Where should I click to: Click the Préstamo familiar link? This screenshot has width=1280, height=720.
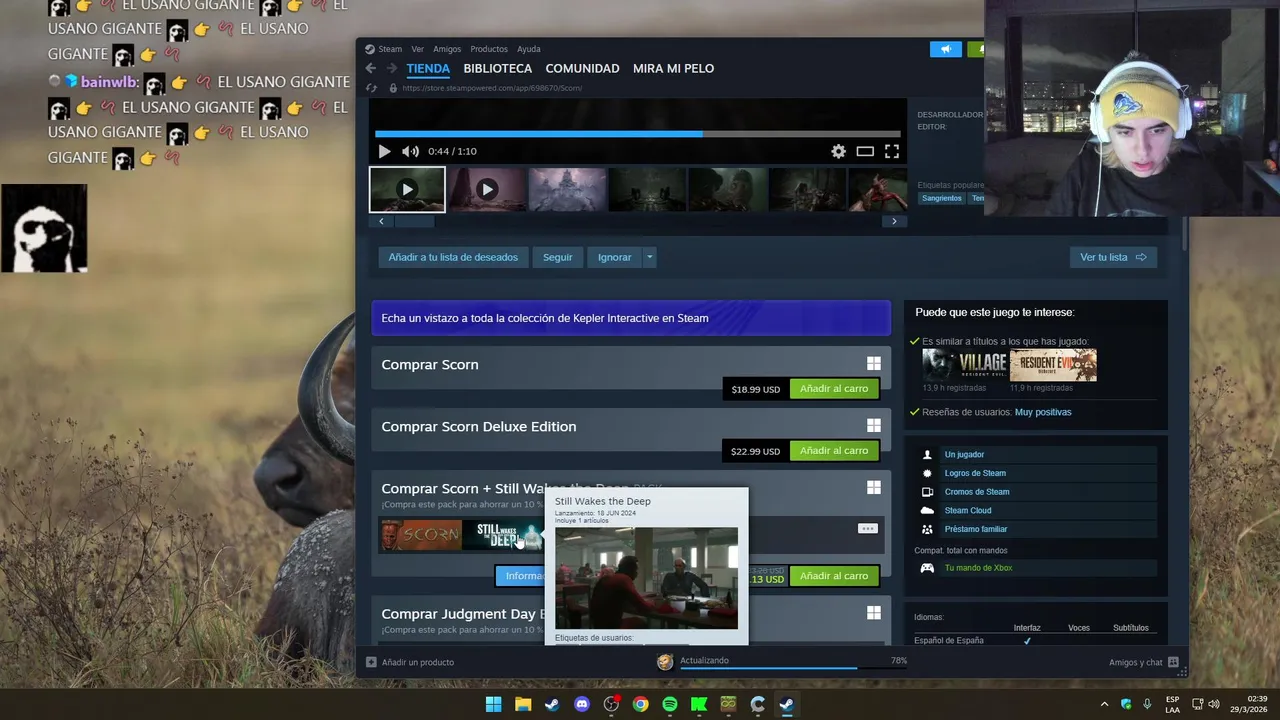click(x=976, y=529)
